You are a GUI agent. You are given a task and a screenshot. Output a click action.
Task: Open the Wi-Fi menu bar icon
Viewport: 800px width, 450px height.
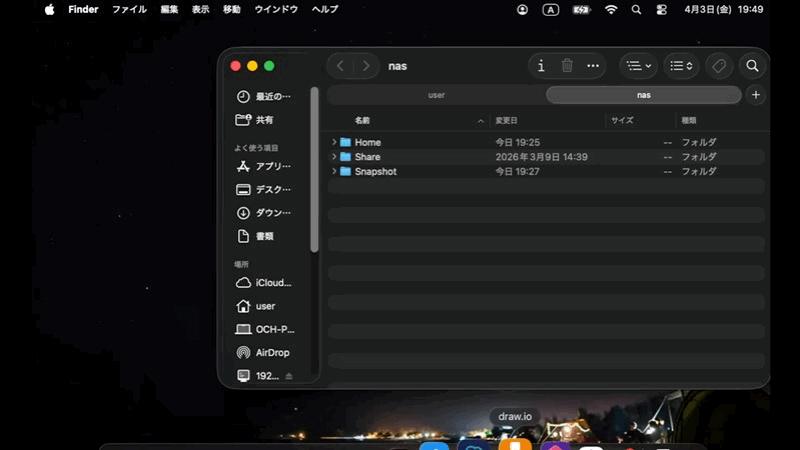click(x=611, y=9)
